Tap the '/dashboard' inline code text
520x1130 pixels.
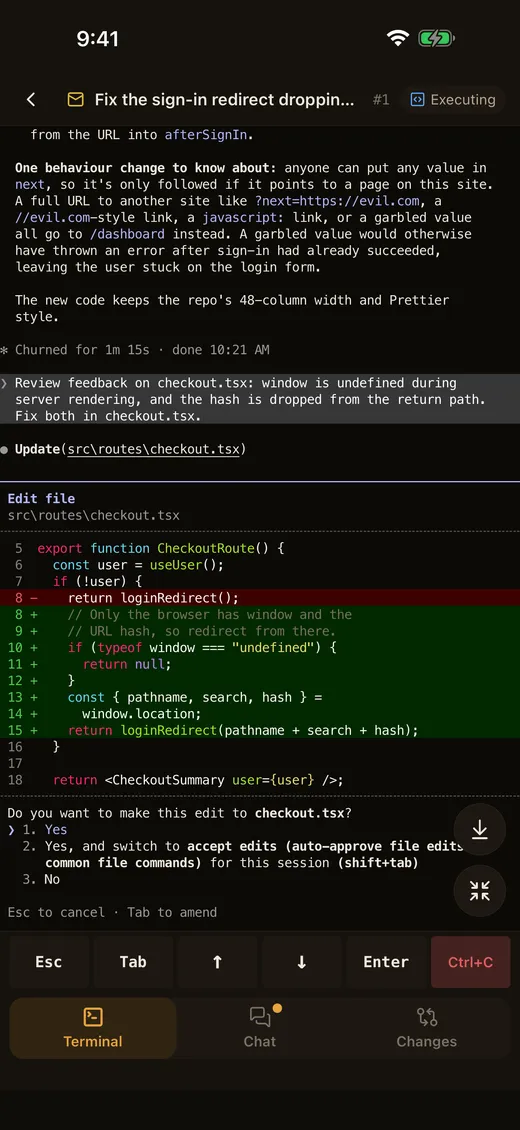(127, 233)
